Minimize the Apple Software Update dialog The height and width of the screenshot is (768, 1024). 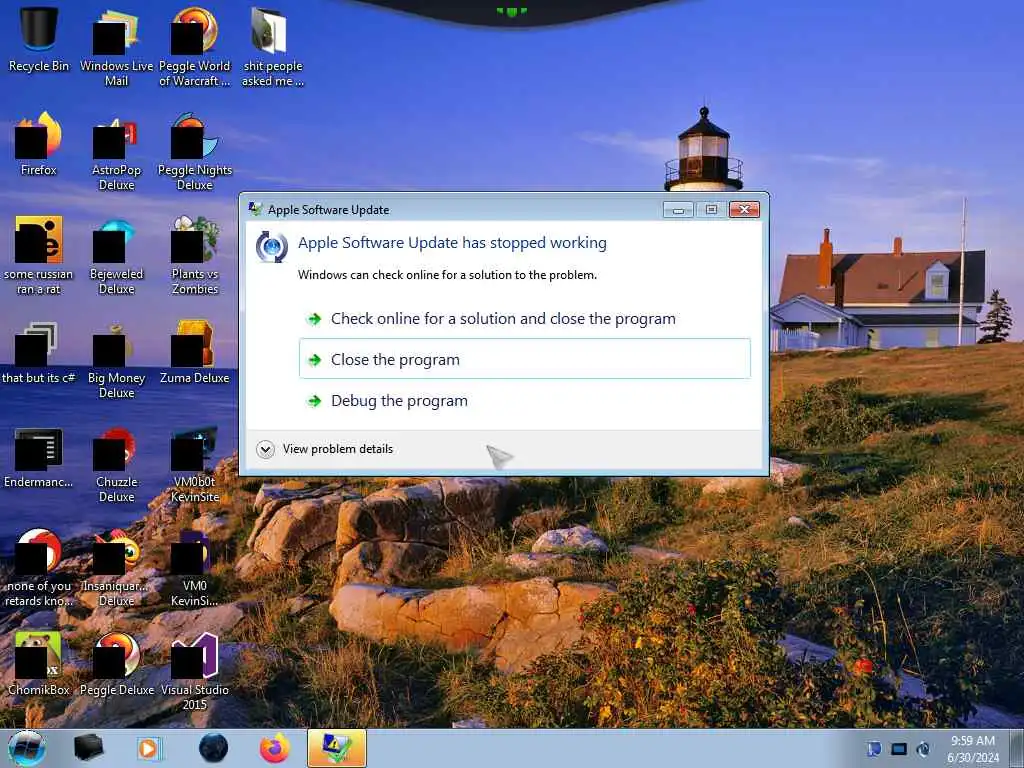click(x=679, y=210)
